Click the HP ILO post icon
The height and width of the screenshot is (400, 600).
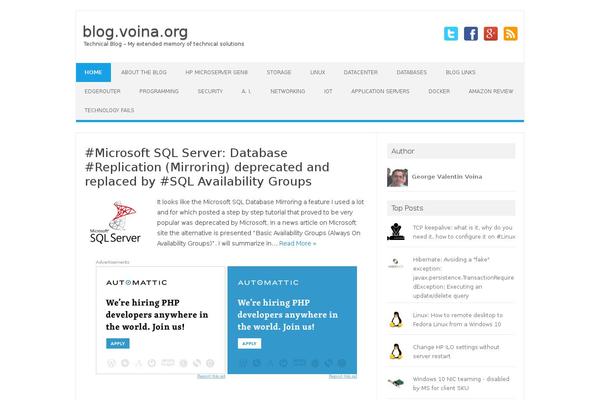point(396,351)
